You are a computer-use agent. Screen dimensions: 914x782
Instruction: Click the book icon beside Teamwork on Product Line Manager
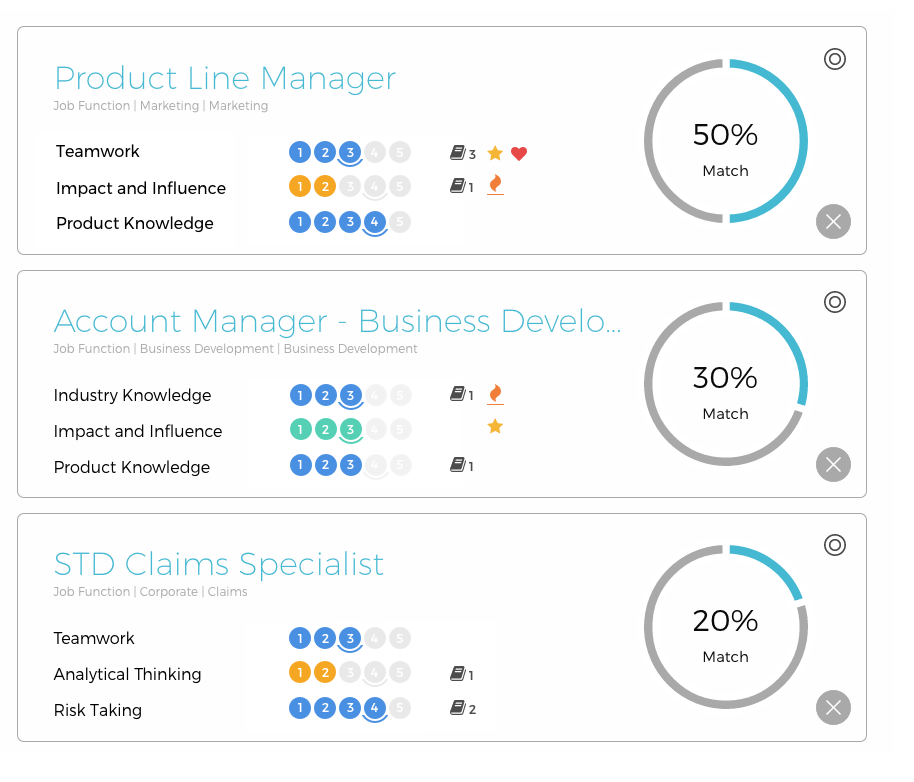[x=455, y=154]
